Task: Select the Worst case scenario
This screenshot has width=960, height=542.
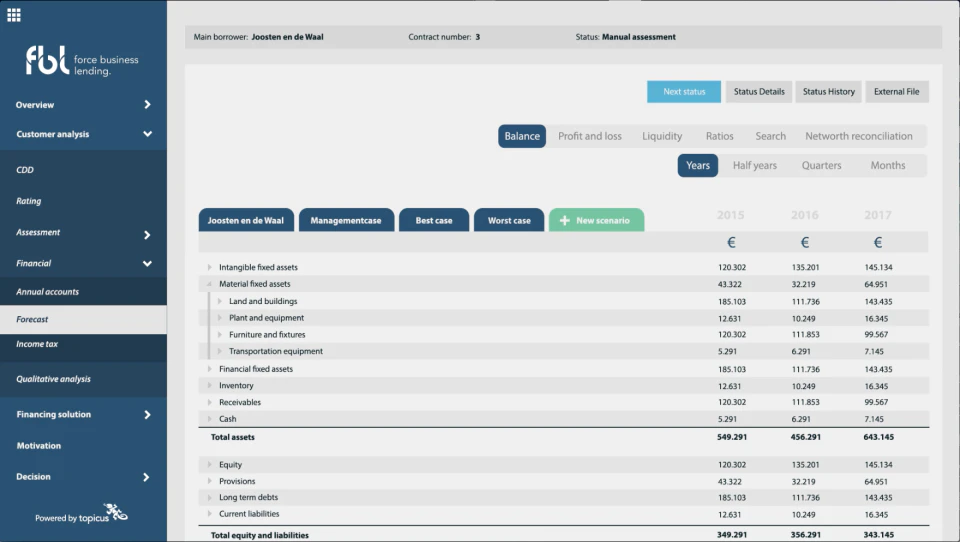Action: coord(509,220)
